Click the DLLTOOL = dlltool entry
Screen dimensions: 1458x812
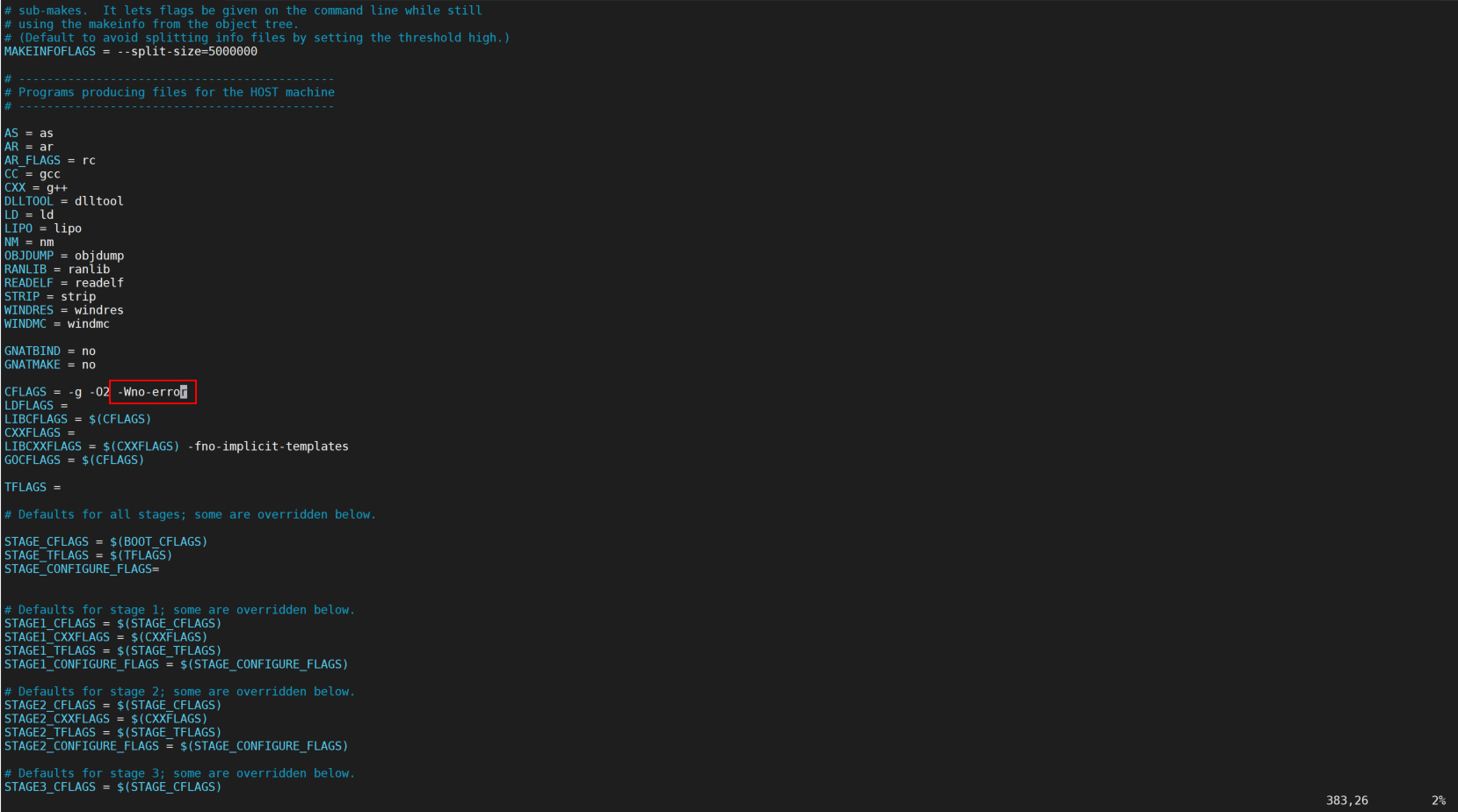(63, 200)
